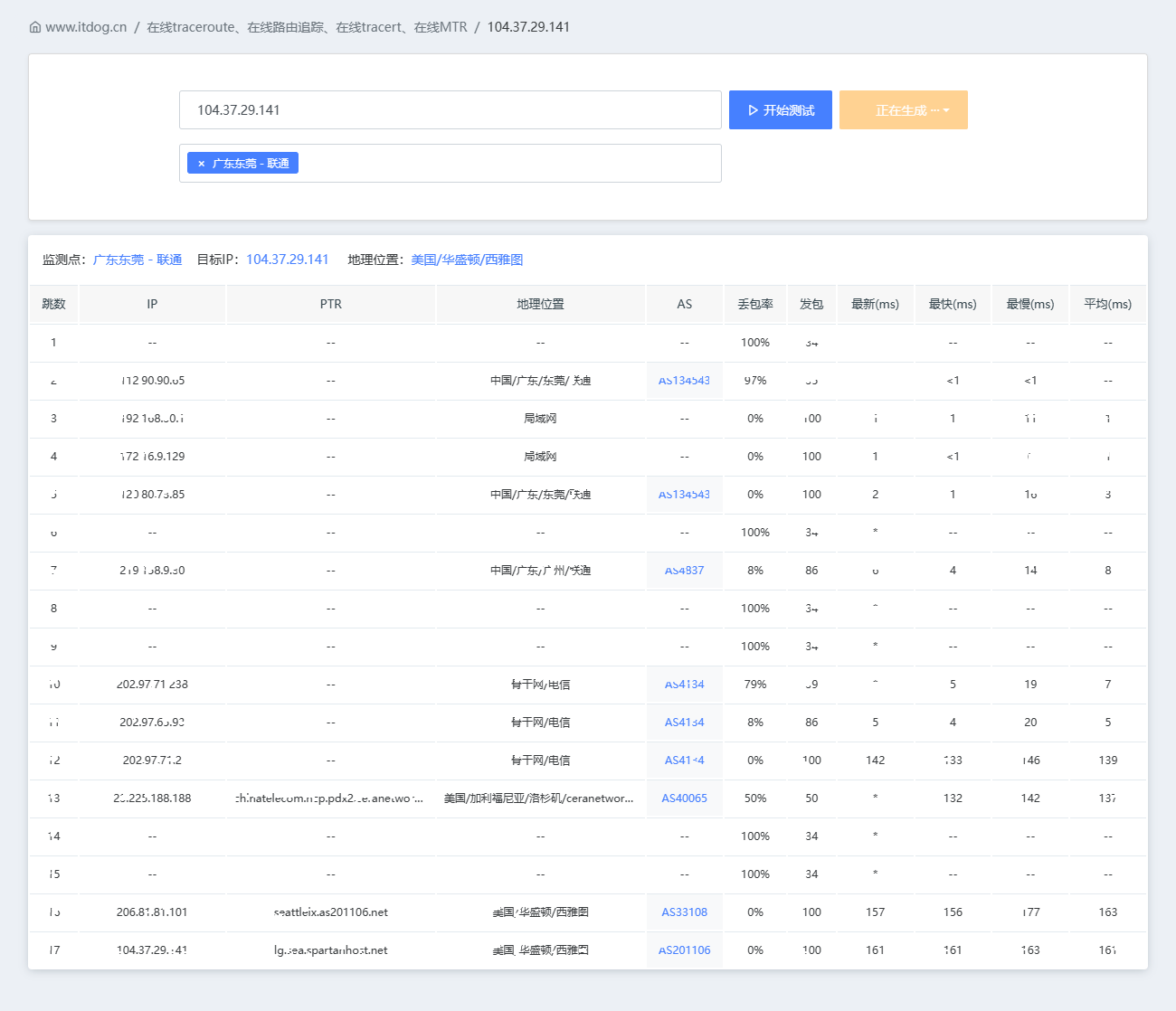Open AS201106 link in last hop
This screenshot has height=1011, width=1176.
(685, 950)
